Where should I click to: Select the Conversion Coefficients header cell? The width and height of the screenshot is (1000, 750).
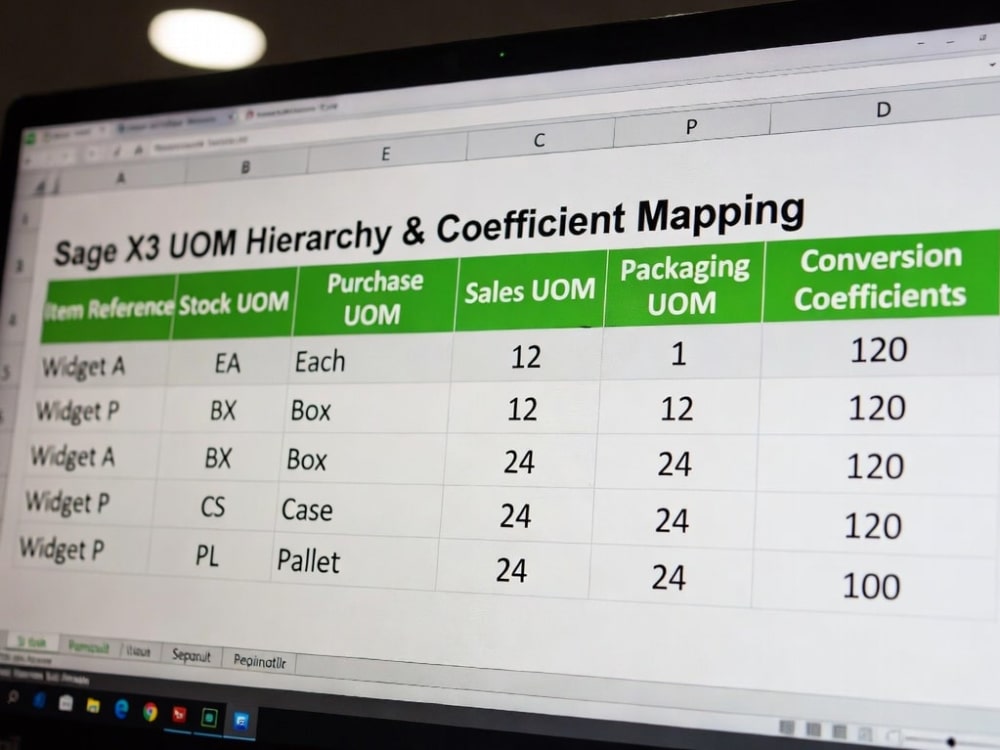(881, 277)
